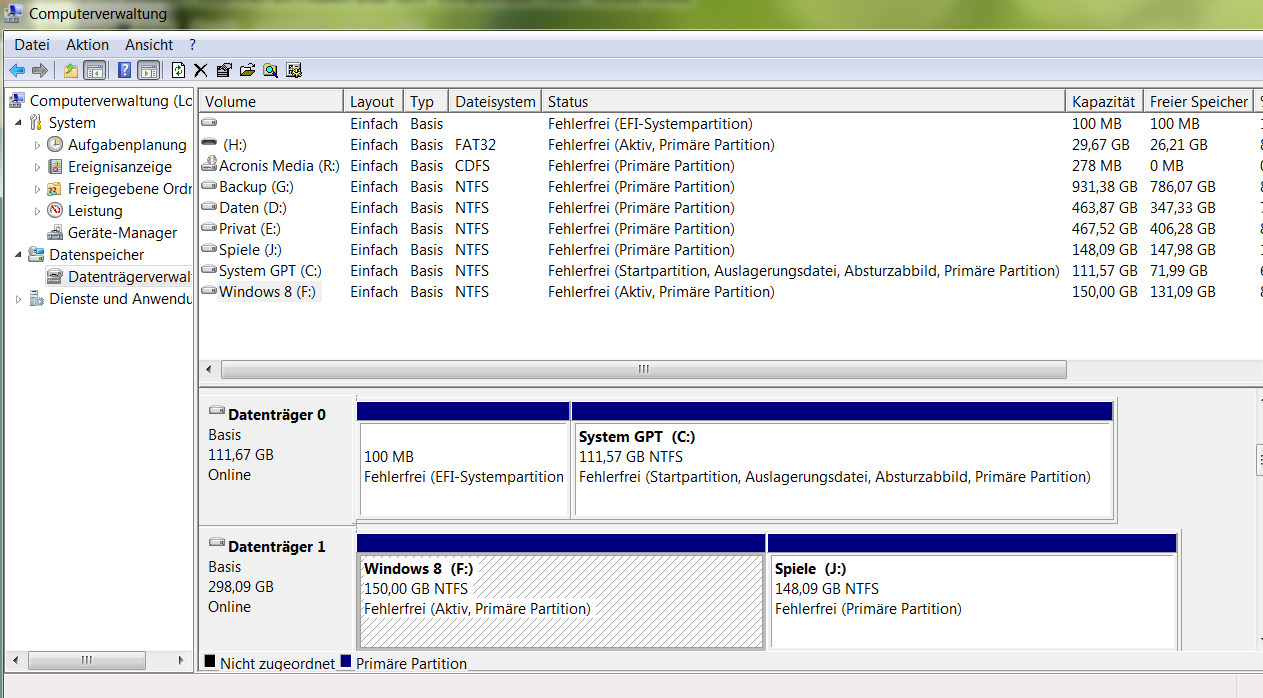This screenshot has height=698, width=1263.
Task: Select Geräte-Manager in the tree
Action: [122, 233]
